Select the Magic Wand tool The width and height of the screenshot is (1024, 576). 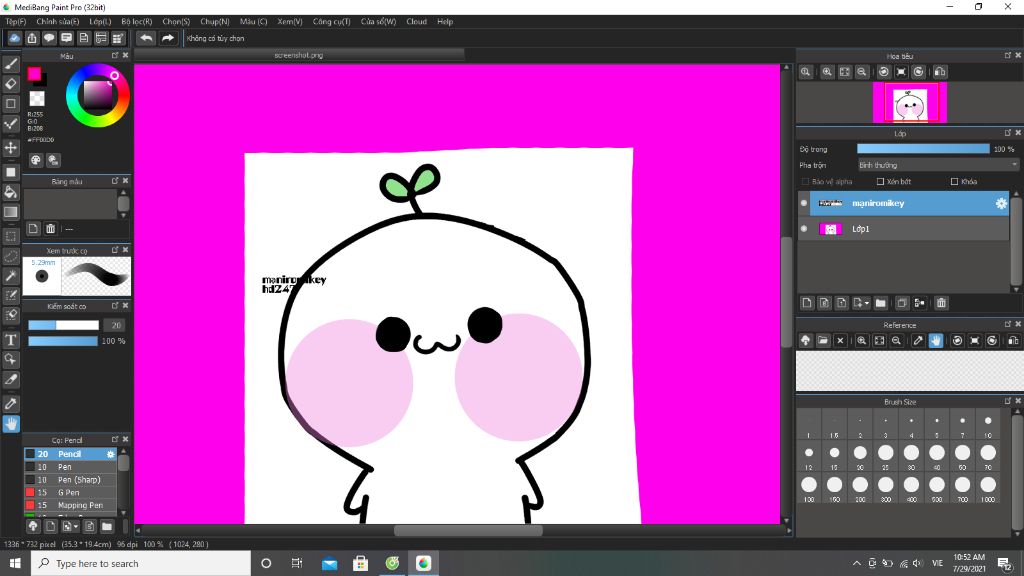click(x=11, y=275)
